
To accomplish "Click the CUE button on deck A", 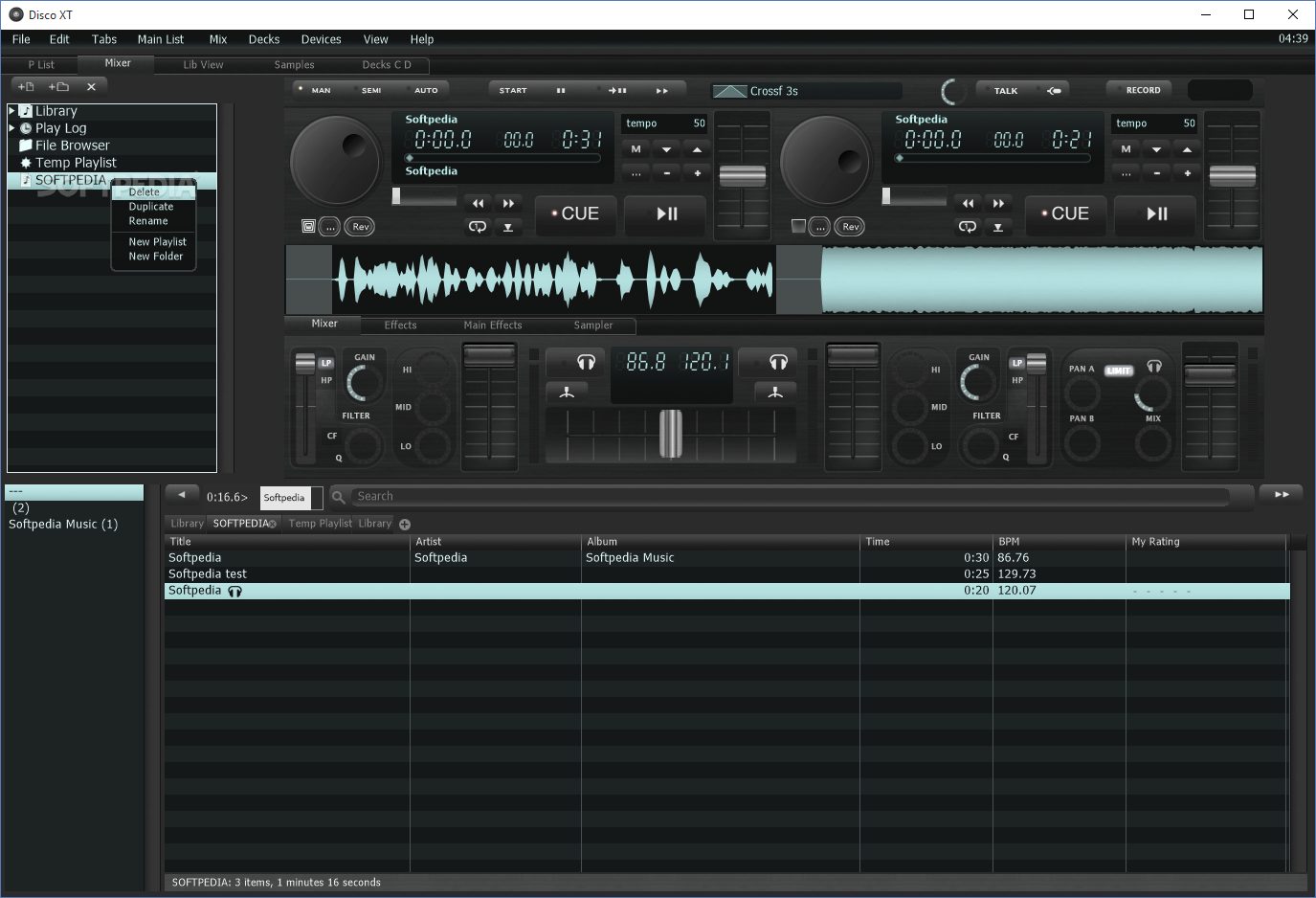I will click(x=574, y=214).
